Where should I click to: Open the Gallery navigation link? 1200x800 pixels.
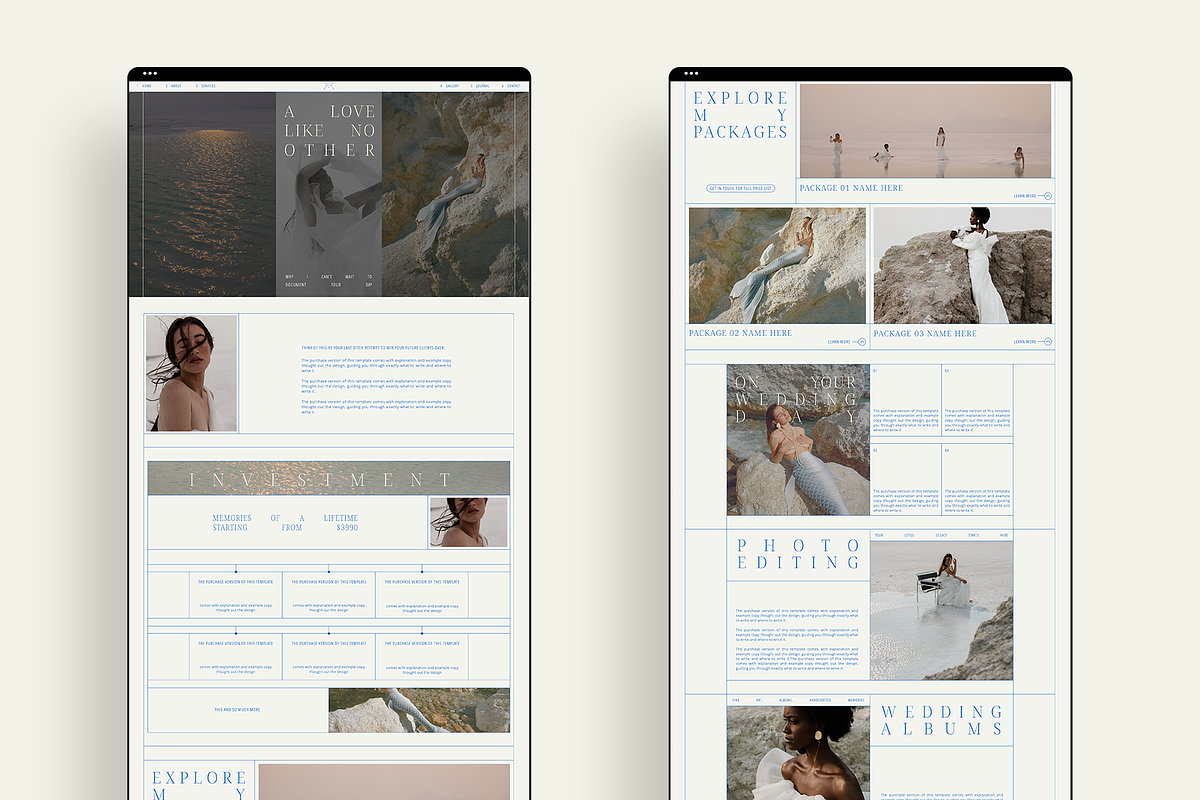pyautogui.click(x=452, y=86)
